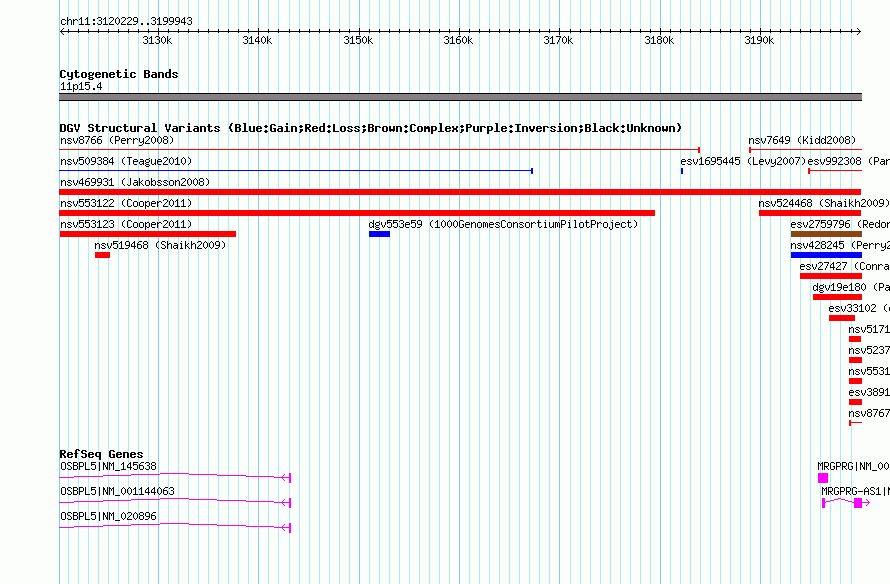
Task: Click the esv3891 variant label
Action: 869,392
